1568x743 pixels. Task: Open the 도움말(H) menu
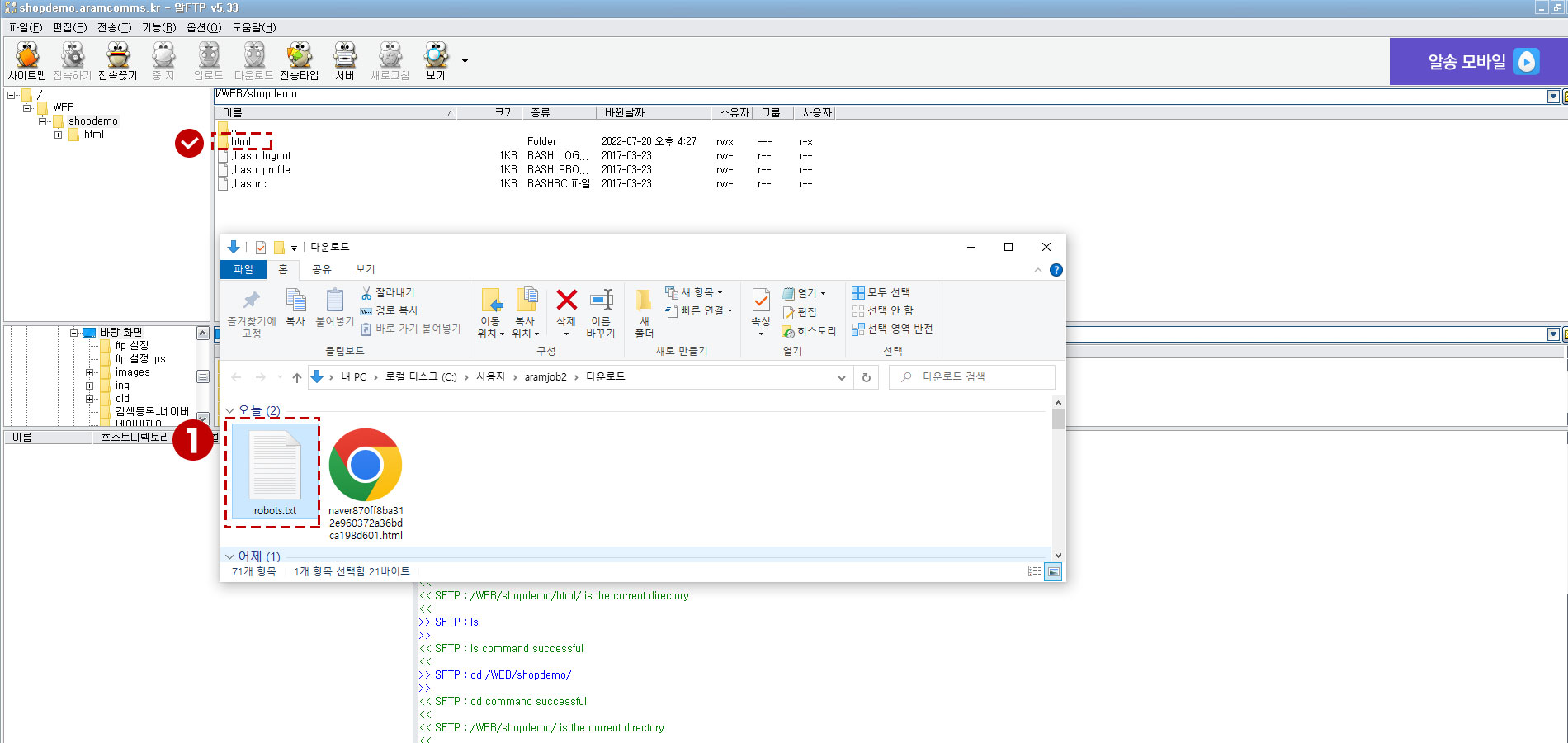point(253,27)
